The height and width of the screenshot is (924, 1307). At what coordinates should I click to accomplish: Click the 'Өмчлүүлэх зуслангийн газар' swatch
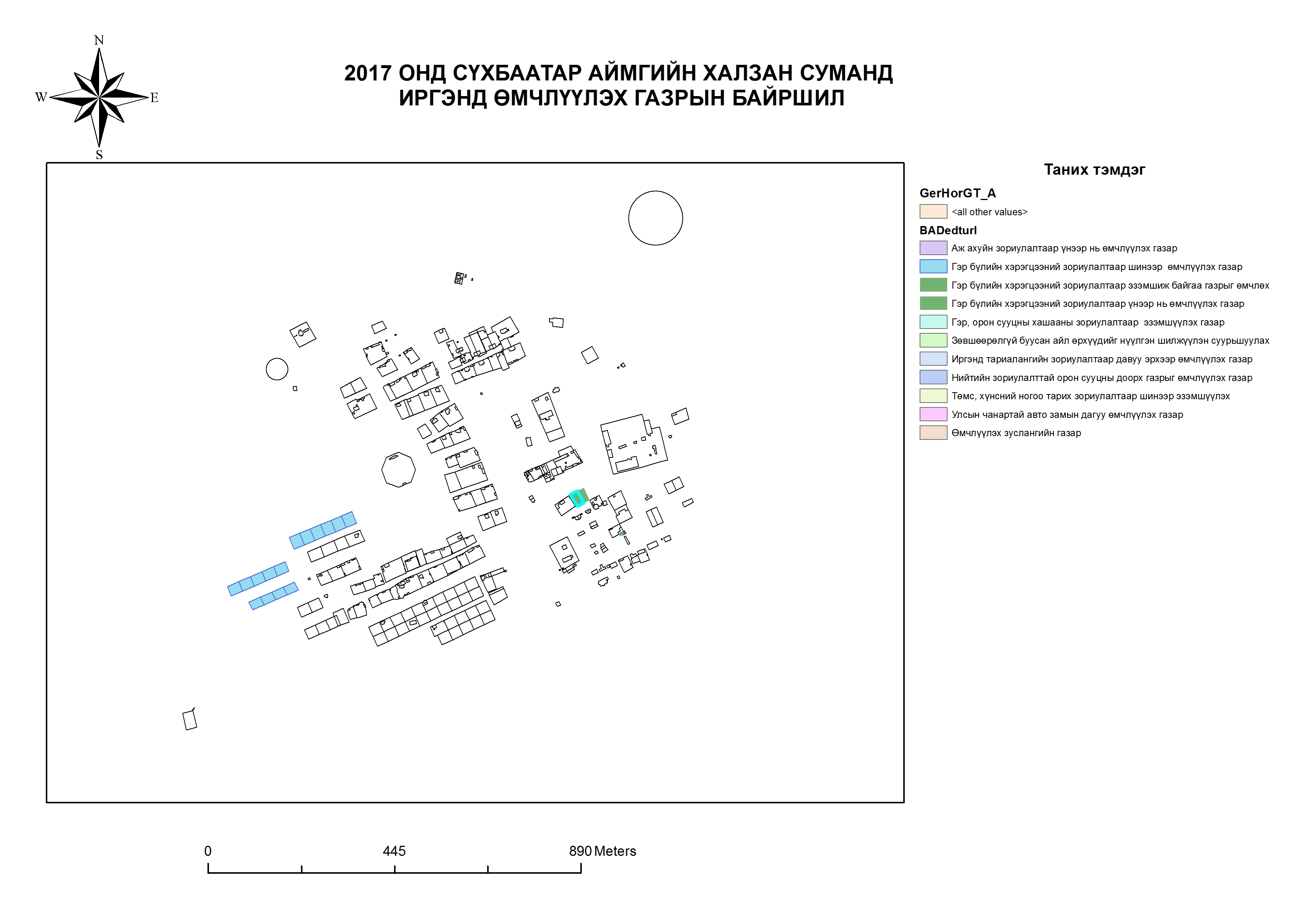(x=933, y=433)
